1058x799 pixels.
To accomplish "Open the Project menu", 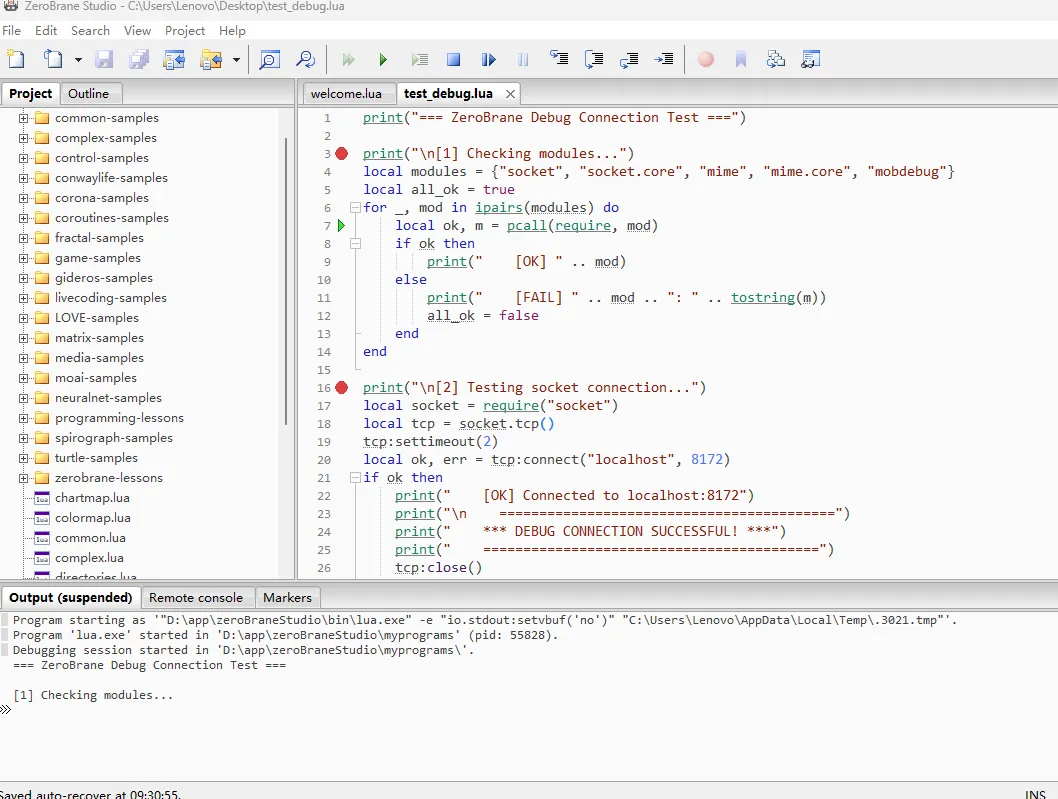I will coord(184,31).
